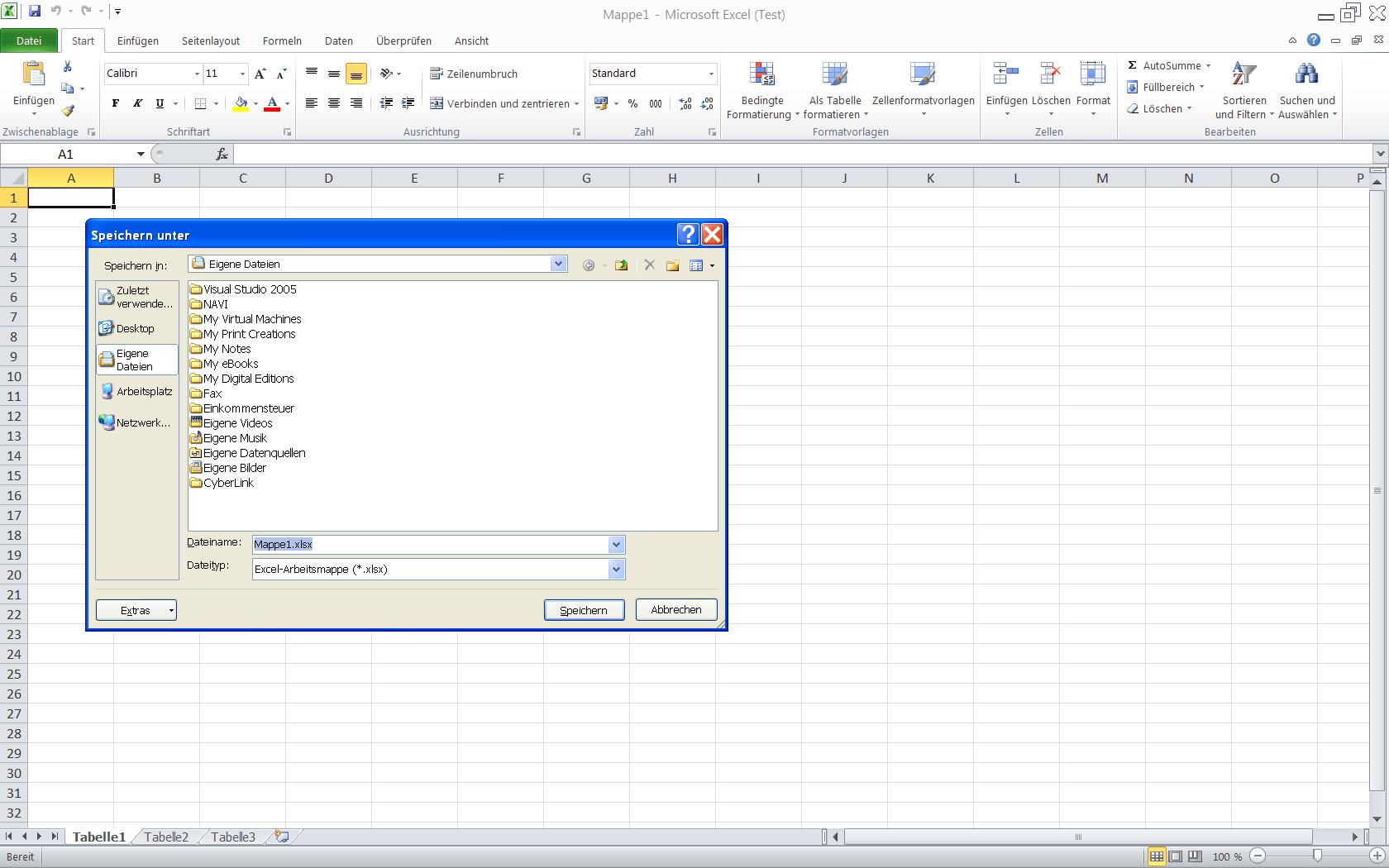Viewport: 1389px width, 868px height.
Task: Open the Speichern in folder dropdown
Action: tap(558, 264)
